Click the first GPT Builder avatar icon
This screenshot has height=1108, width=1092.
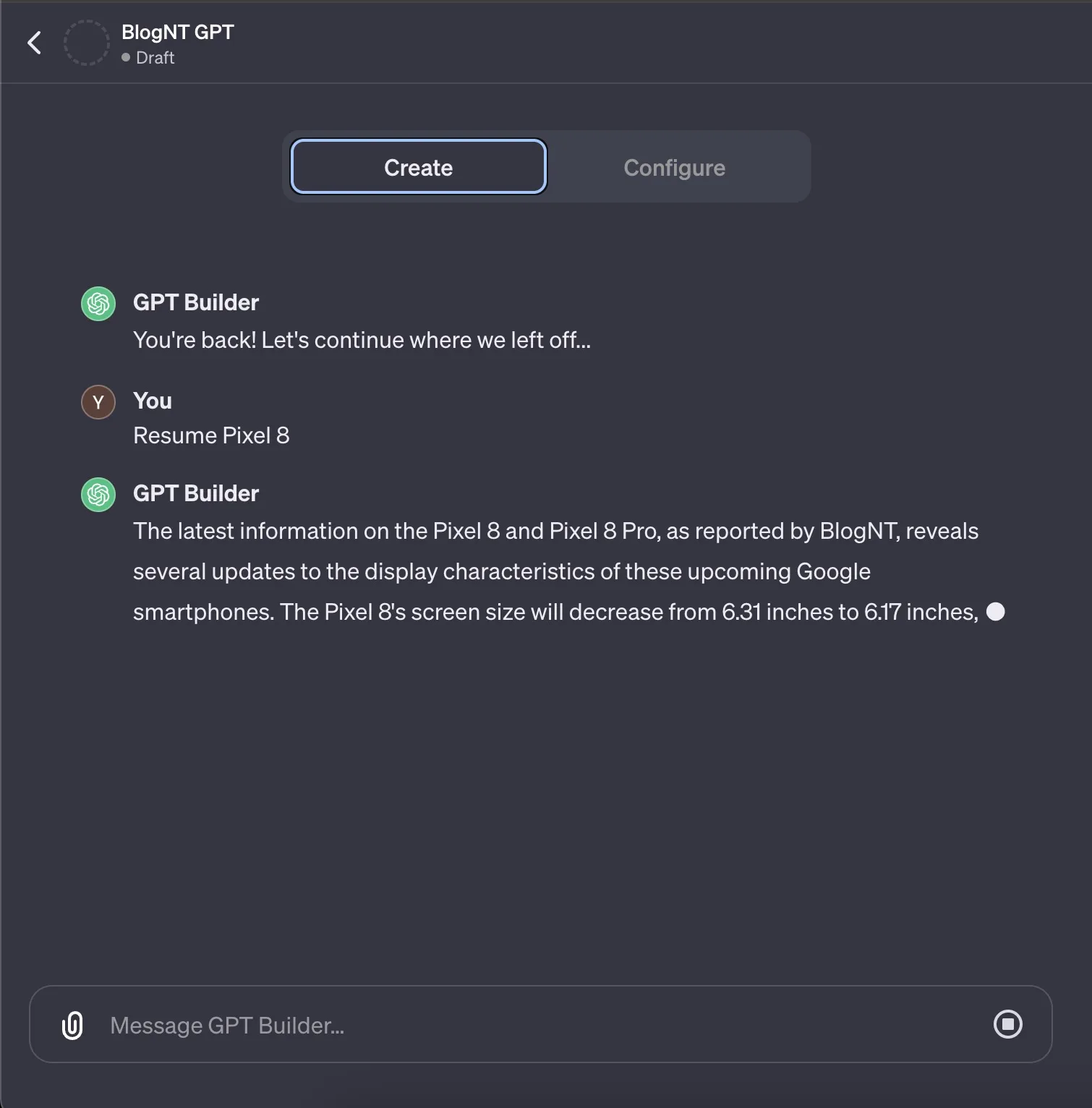[x=98, y=304]
